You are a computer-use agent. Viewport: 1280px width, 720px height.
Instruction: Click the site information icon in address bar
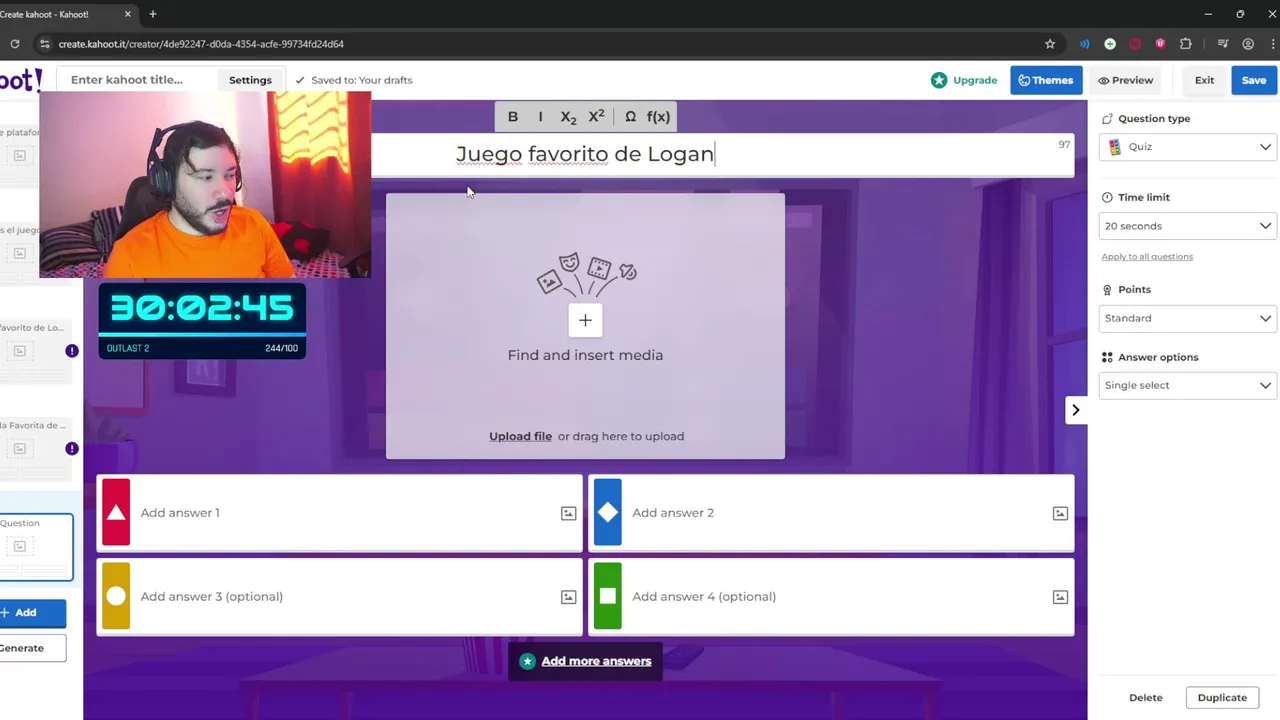(44, 44)
